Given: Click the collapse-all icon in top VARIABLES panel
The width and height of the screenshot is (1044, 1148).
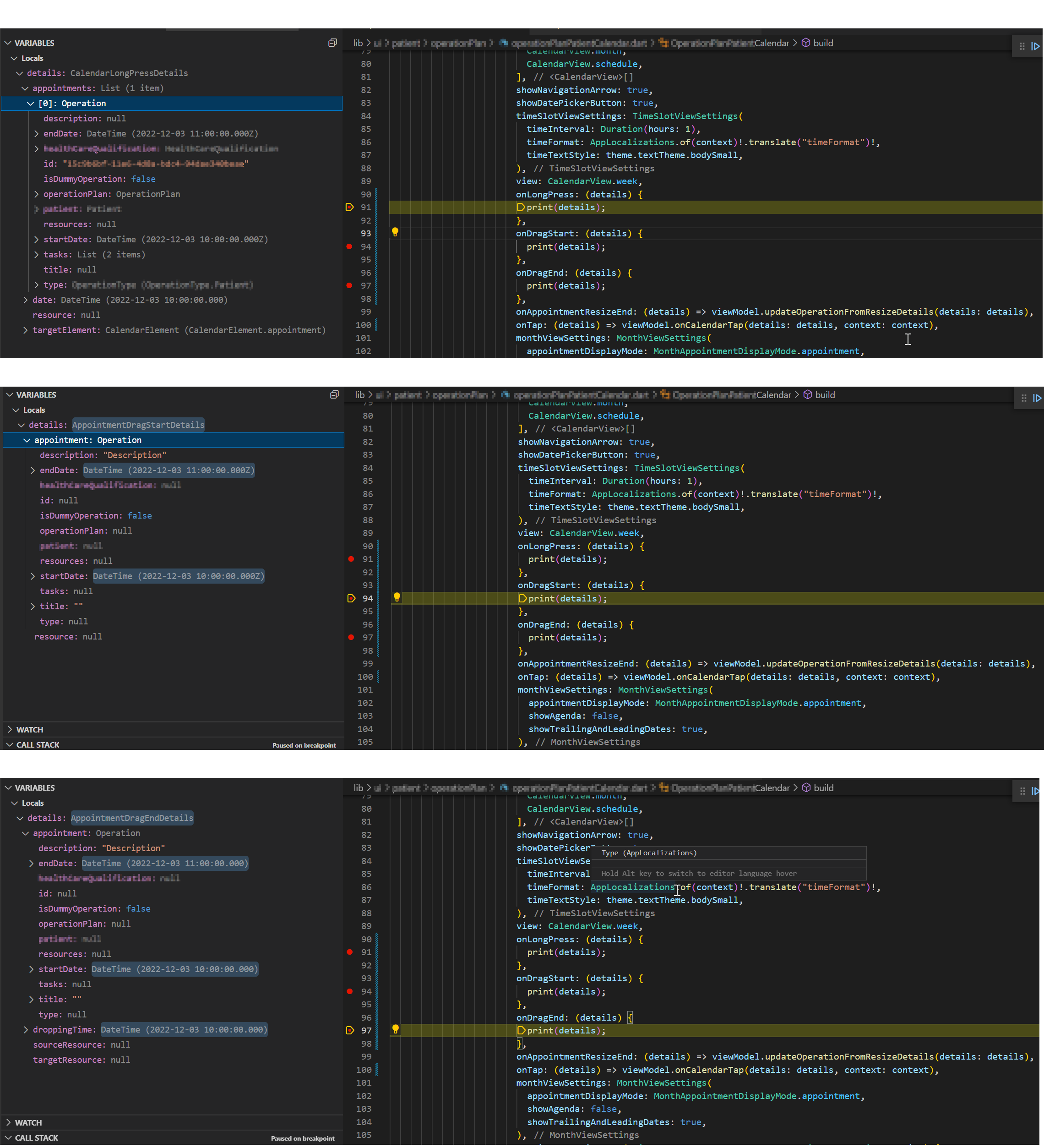Looking at the screenshot, I should [x=332, y=43].
